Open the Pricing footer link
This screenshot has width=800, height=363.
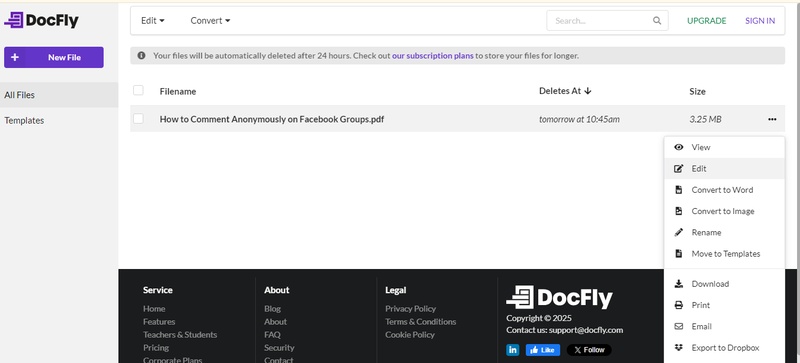coord(156,348)
